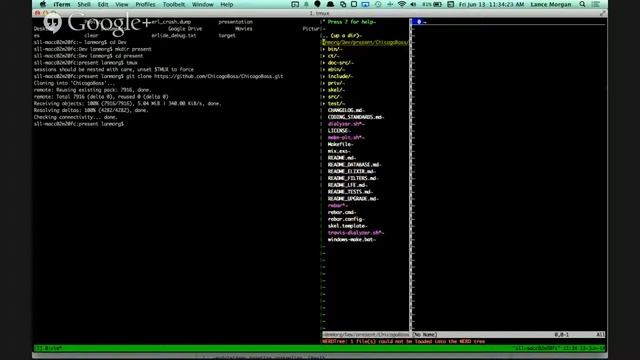Expand the doc-src/ directory arrow
Image resolution: width=640 pixels, height=360 pixels.
(324, 63)
